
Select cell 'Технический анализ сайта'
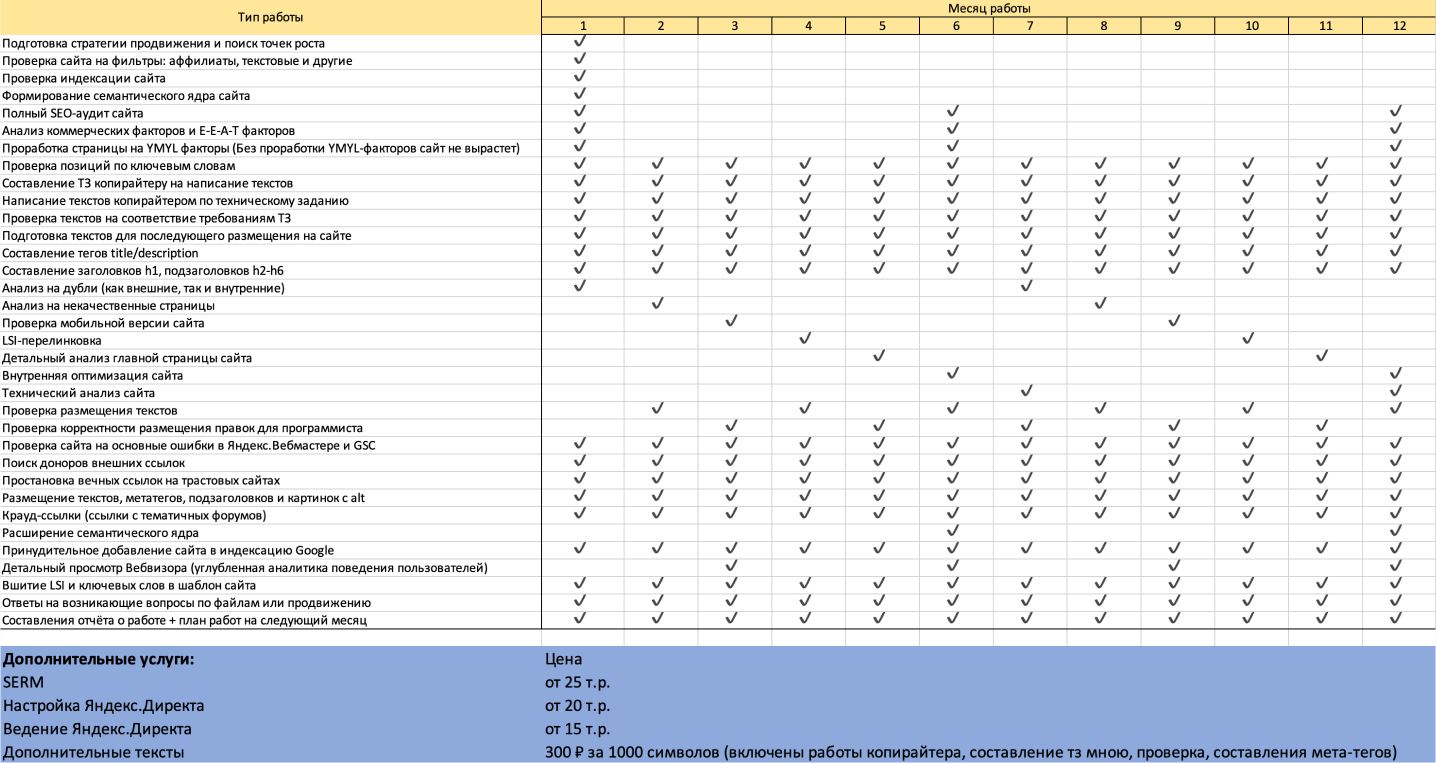(271, 393)
